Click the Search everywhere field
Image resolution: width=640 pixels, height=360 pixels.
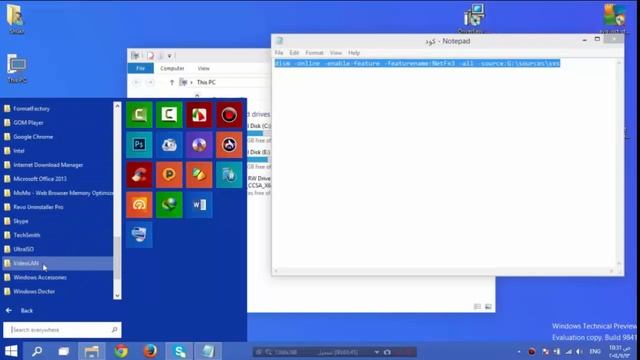(x=62, y=330)
